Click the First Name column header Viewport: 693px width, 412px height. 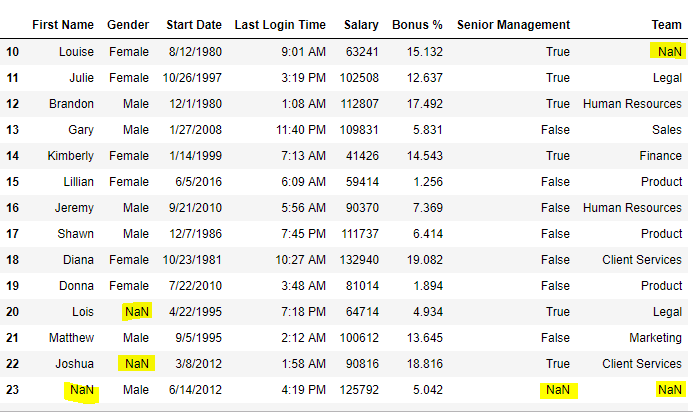point(63,24)
